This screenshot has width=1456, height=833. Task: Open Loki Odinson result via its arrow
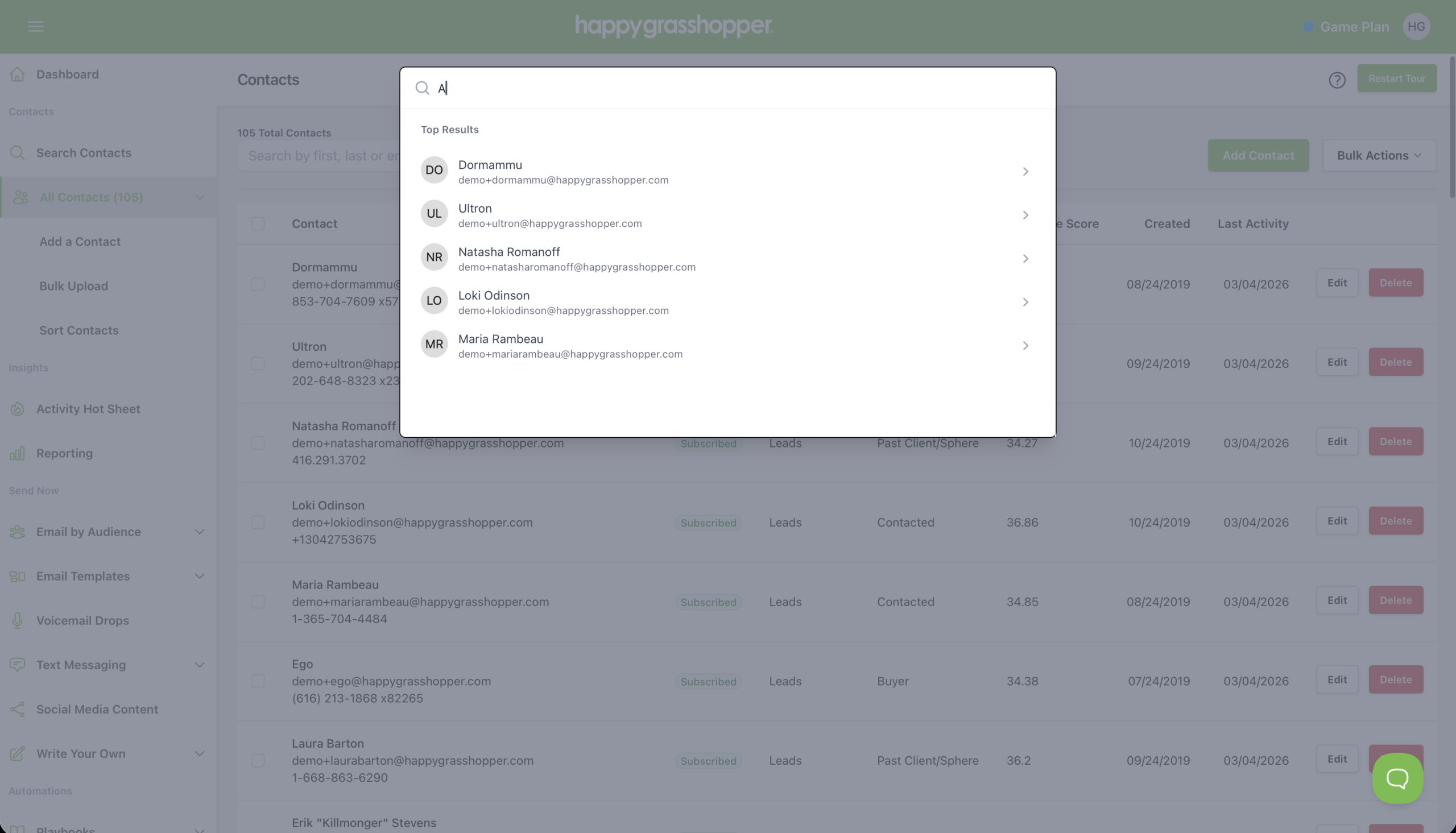coord(1025,302)
